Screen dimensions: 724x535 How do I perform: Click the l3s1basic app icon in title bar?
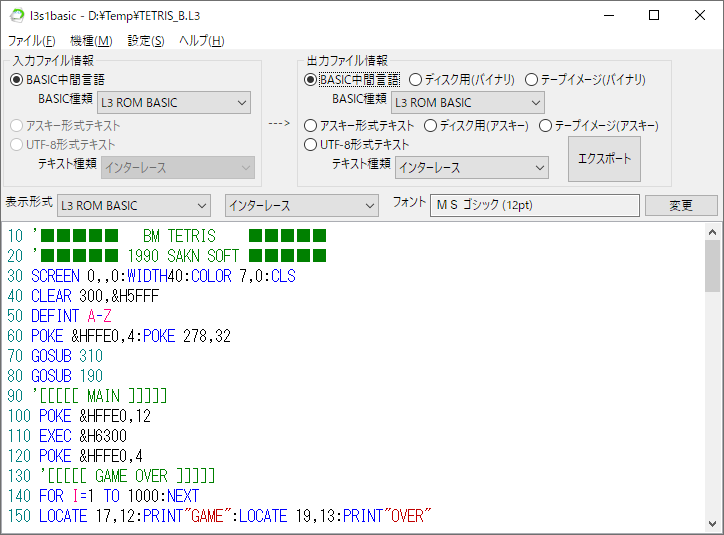click(x=17, y=15)
